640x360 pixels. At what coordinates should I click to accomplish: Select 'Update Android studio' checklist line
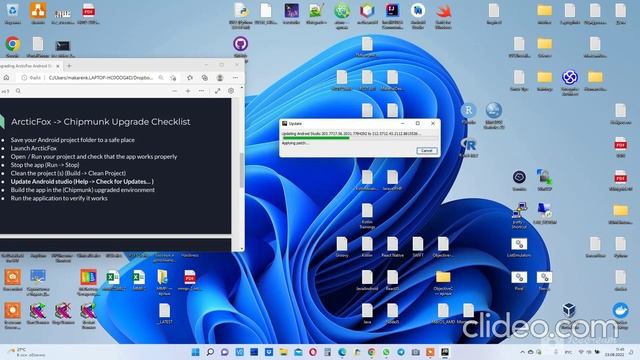click(82, 182)
